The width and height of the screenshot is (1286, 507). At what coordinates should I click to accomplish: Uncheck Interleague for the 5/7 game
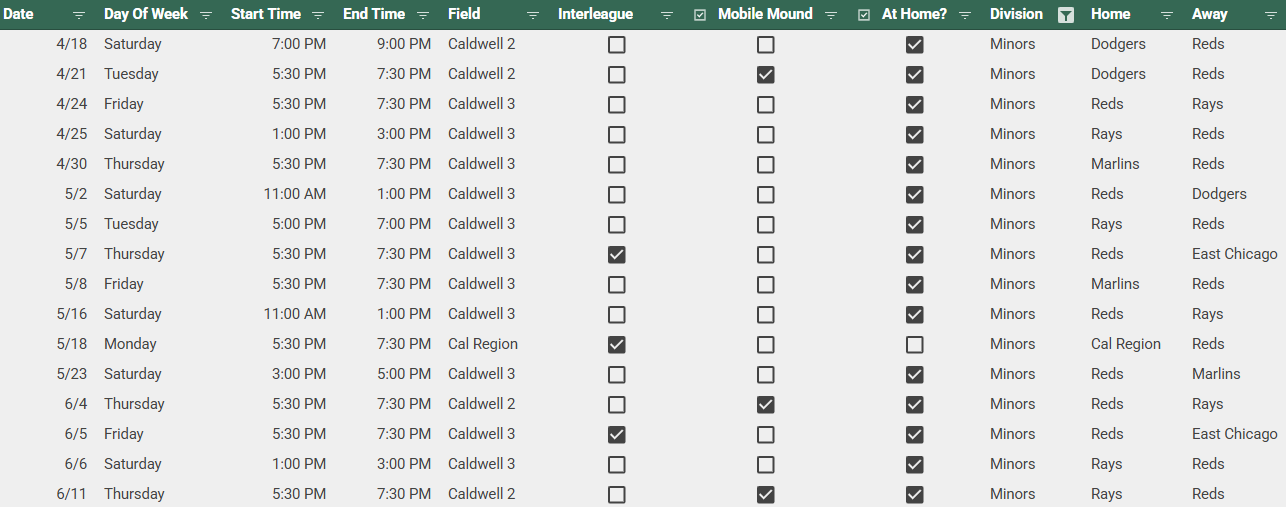click(617, 255)
